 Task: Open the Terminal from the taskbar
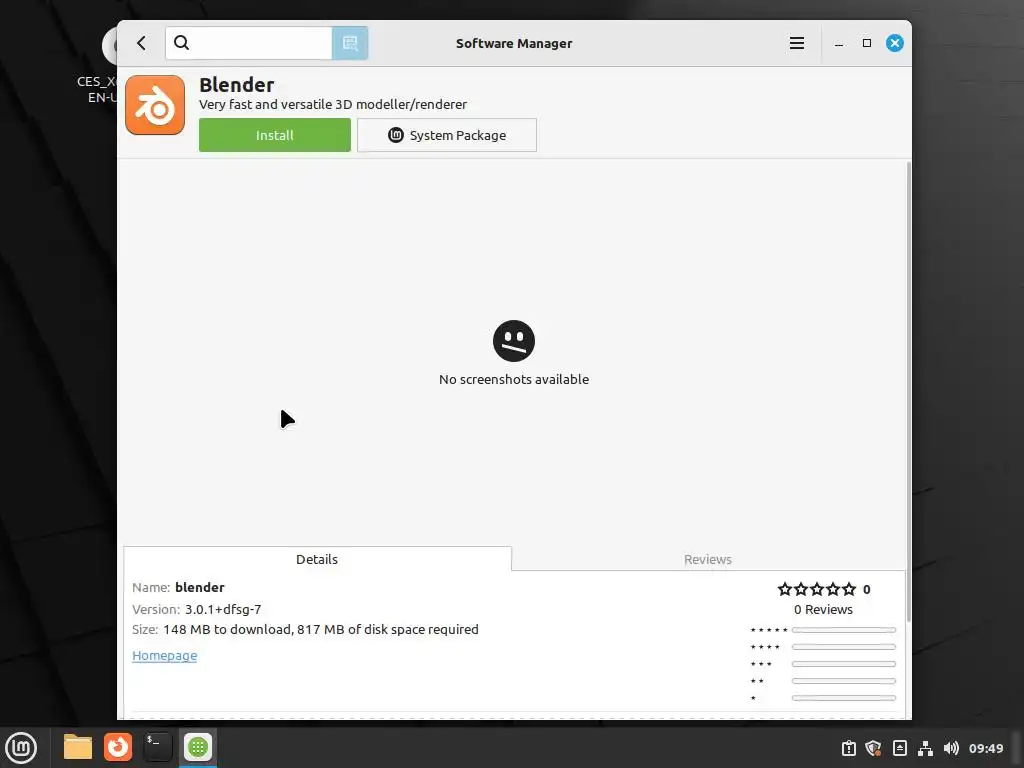coord(157,747)
